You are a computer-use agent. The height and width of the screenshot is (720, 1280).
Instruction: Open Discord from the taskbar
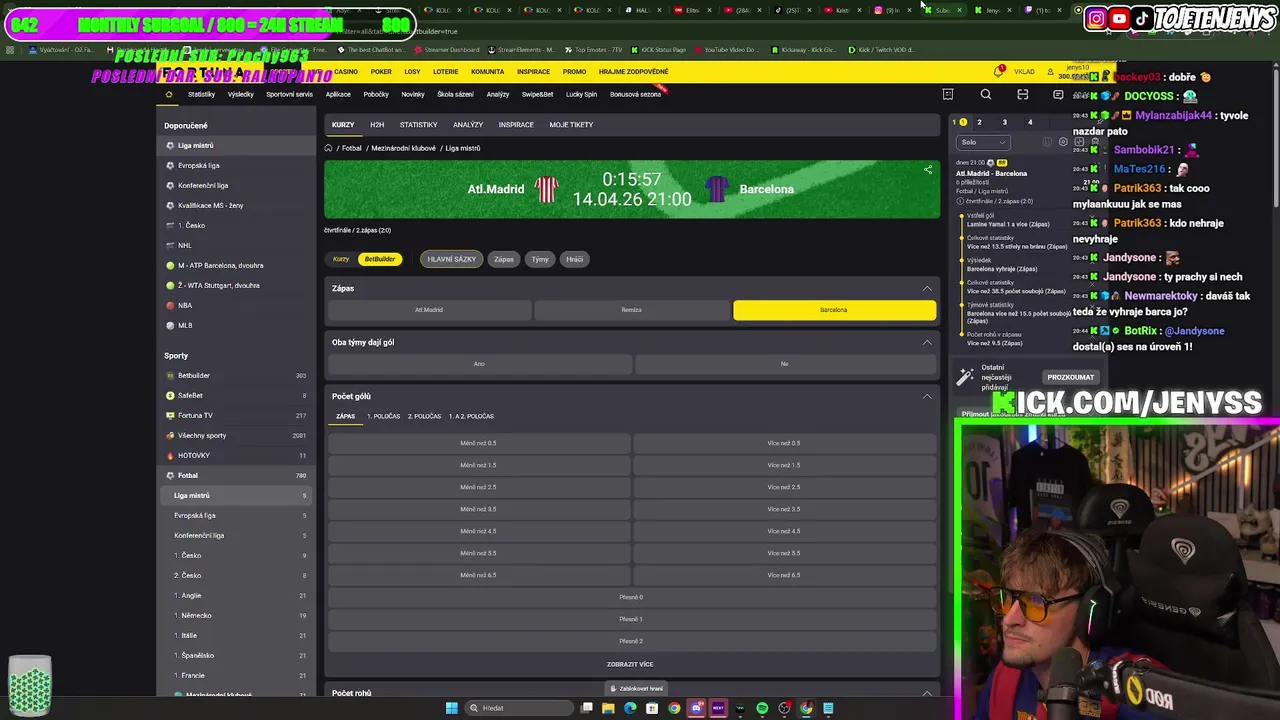[x=696, y=708]
